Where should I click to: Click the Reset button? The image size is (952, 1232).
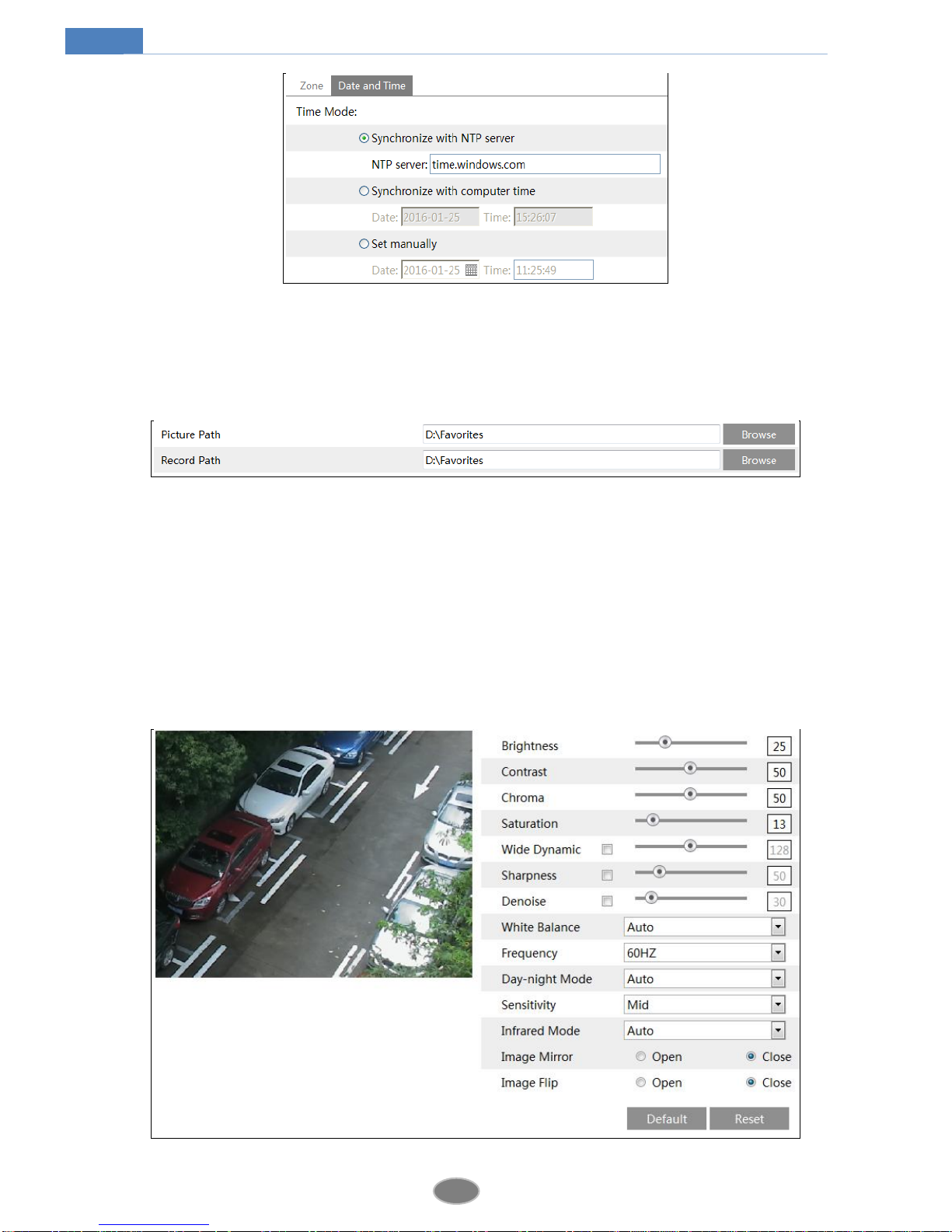point(749,1119)
